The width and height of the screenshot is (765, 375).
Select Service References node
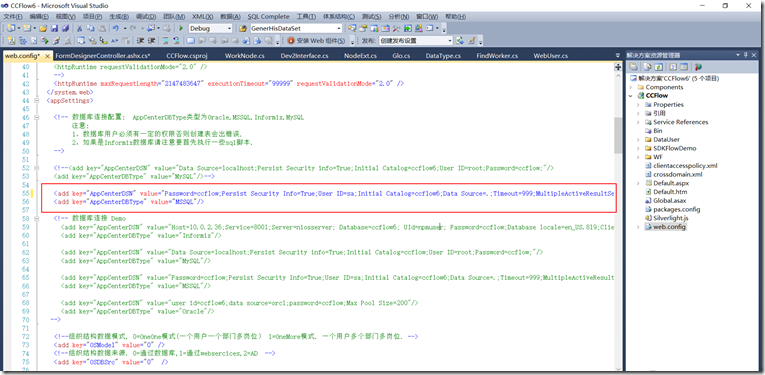[680, 122]
